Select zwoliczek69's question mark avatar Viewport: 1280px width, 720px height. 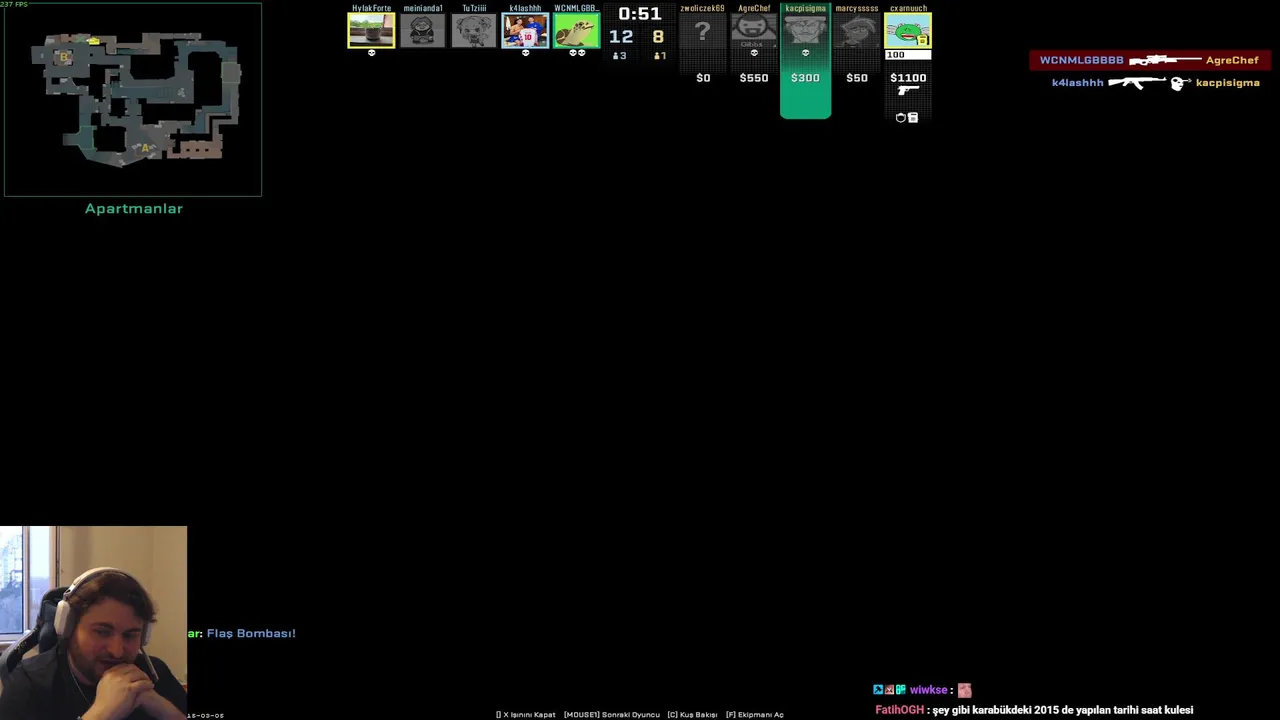click(703, 30)
